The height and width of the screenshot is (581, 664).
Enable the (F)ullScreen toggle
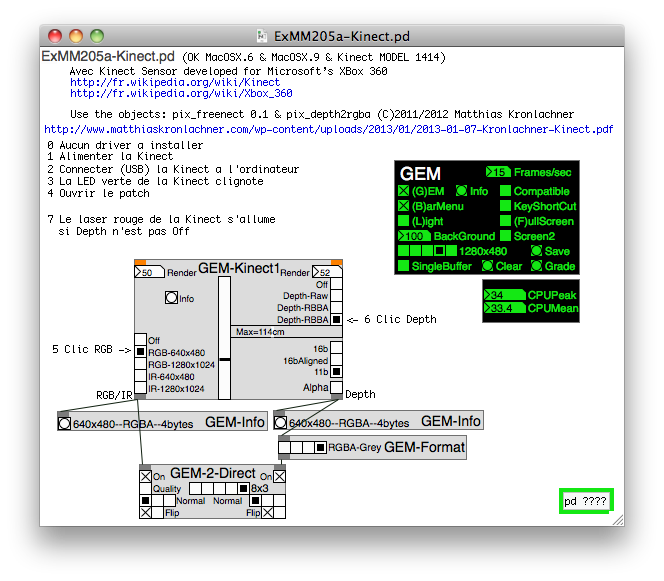505,221
